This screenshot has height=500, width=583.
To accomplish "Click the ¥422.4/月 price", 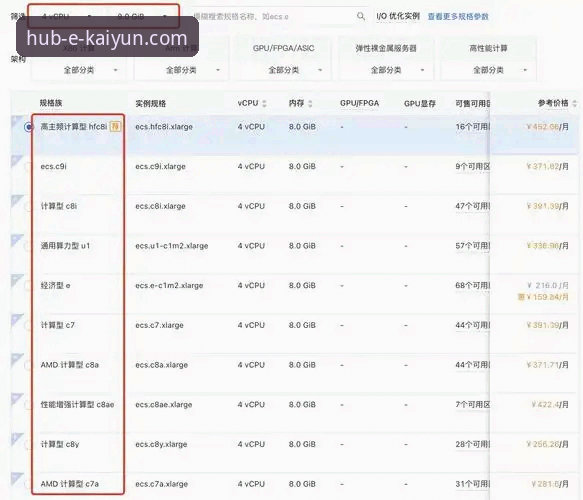I will 550,404.
